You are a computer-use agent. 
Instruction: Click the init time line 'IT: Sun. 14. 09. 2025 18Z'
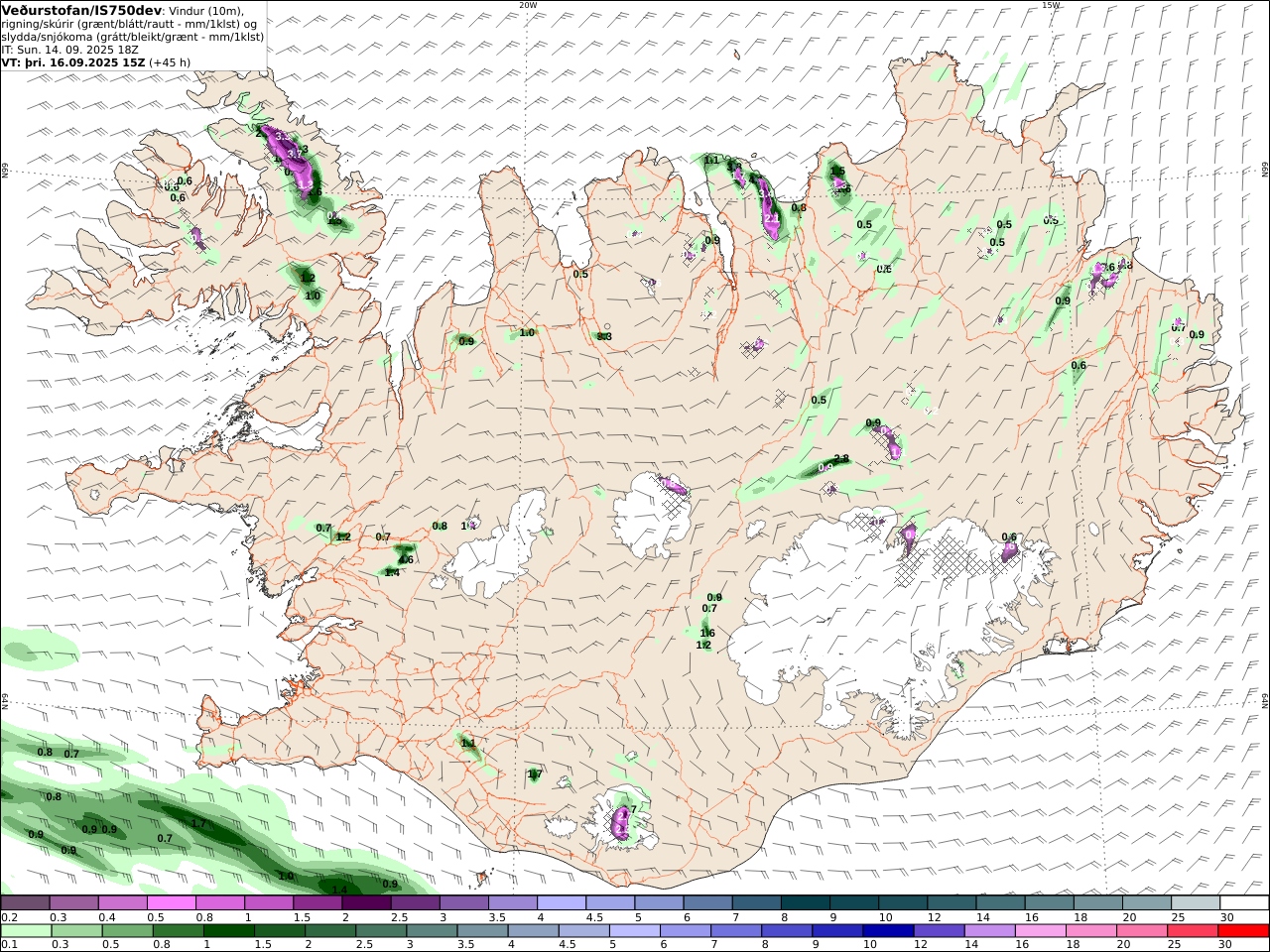[x=70, y=49]
